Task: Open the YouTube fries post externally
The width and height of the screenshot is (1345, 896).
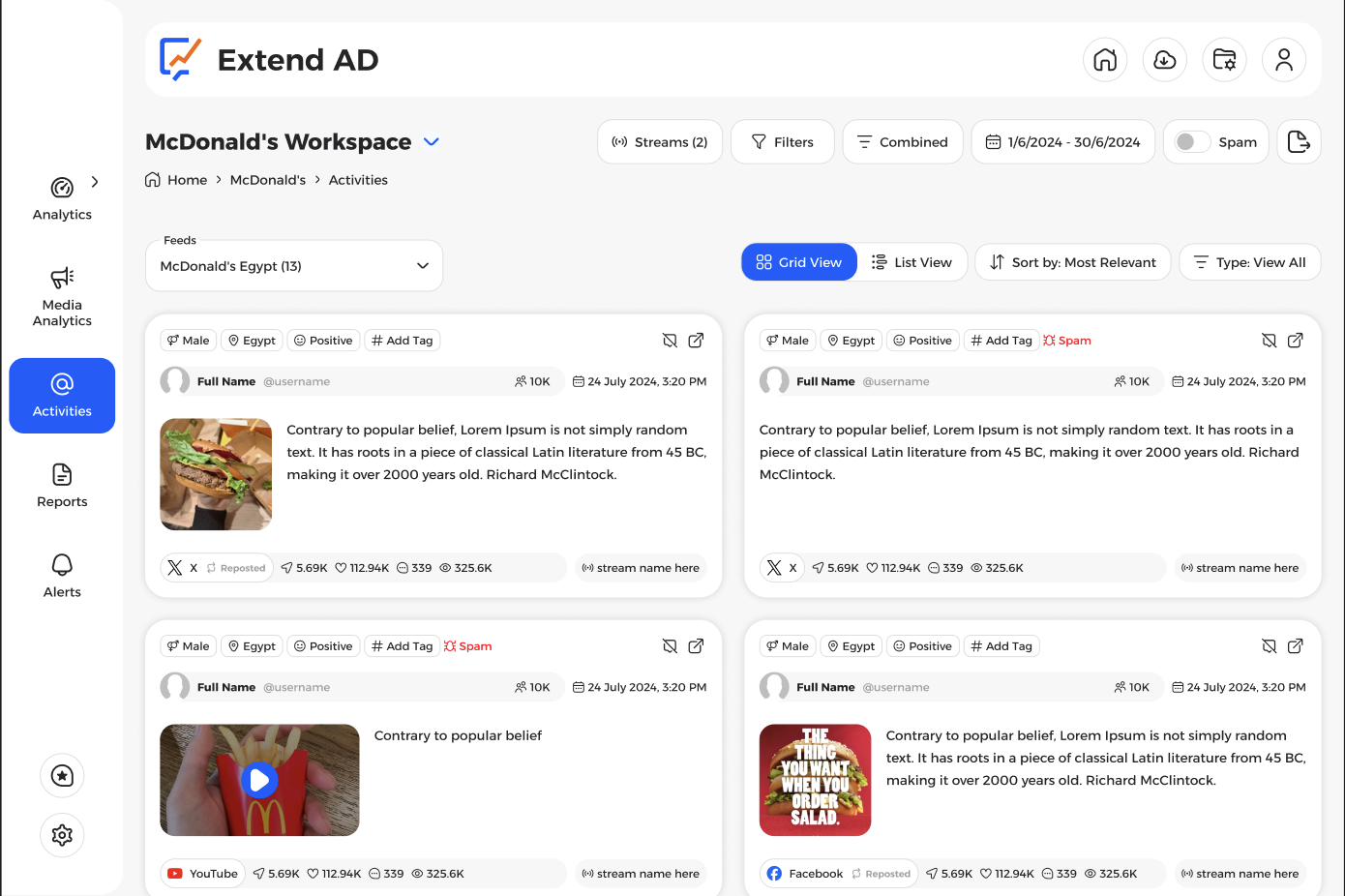Action: 696,646
